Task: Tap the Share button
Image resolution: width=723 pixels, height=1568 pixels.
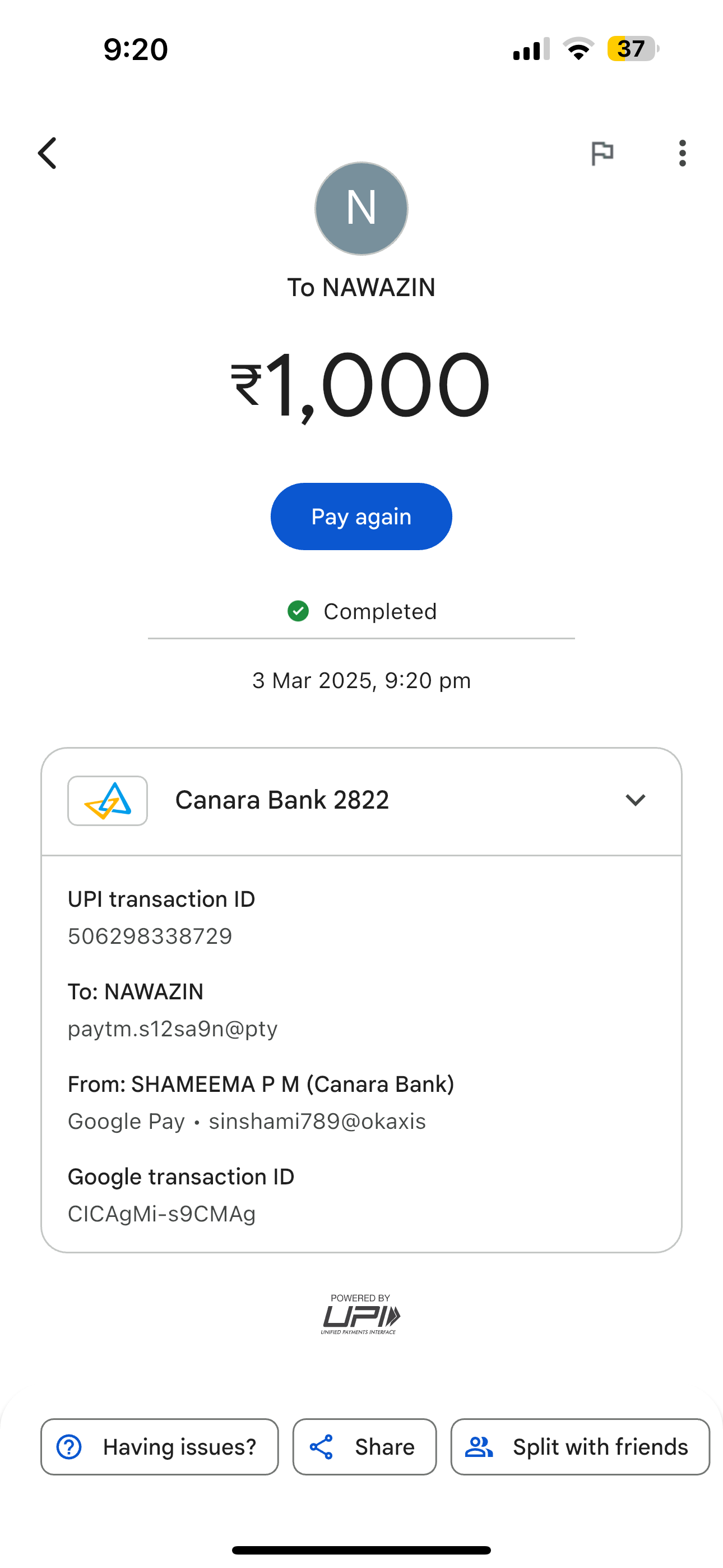Action: [x=364, y=1447]
